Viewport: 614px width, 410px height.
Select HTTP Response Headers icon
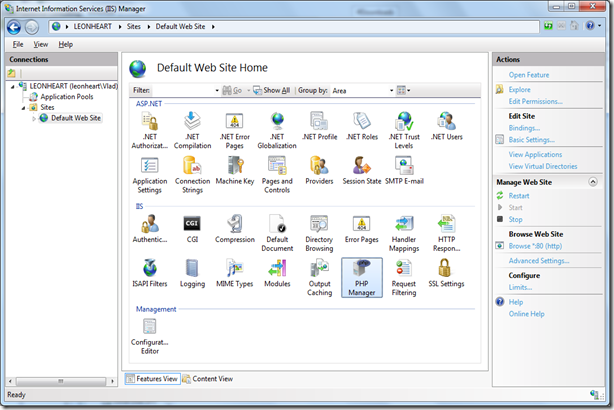tap(446, 233)
